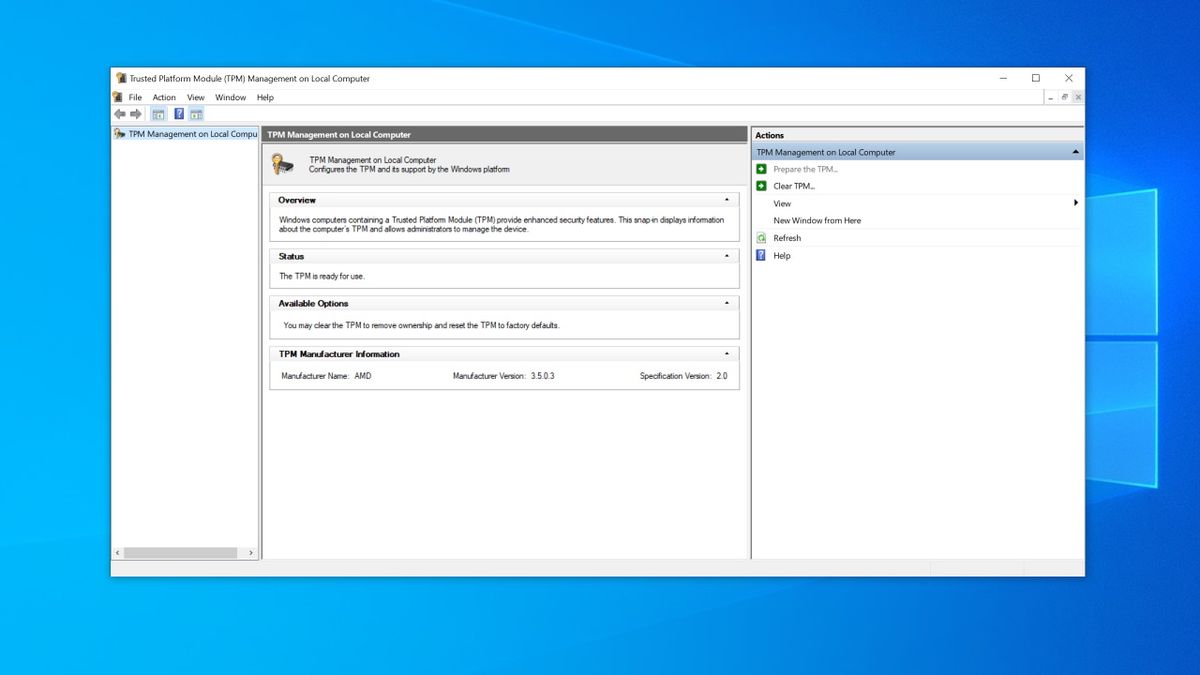
Task: Click the Help toolbar icon
Action: tap(178, 114)
